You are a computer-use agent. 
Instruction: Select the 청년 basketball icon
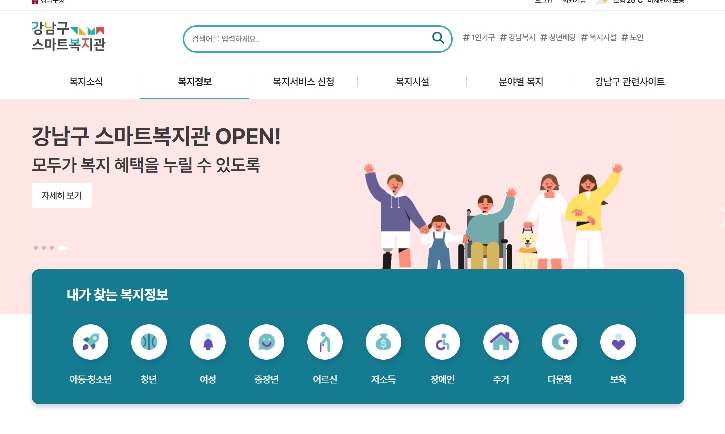(149, 342)
